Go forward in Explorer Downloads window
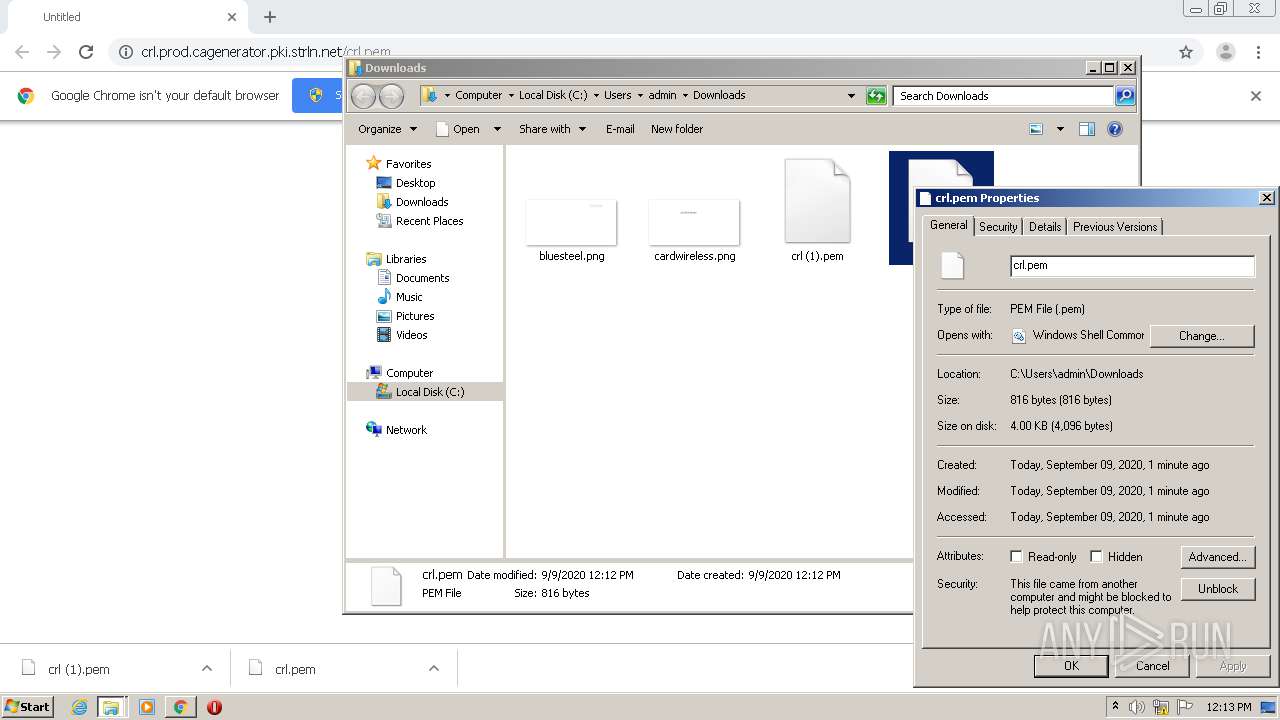 392,96
